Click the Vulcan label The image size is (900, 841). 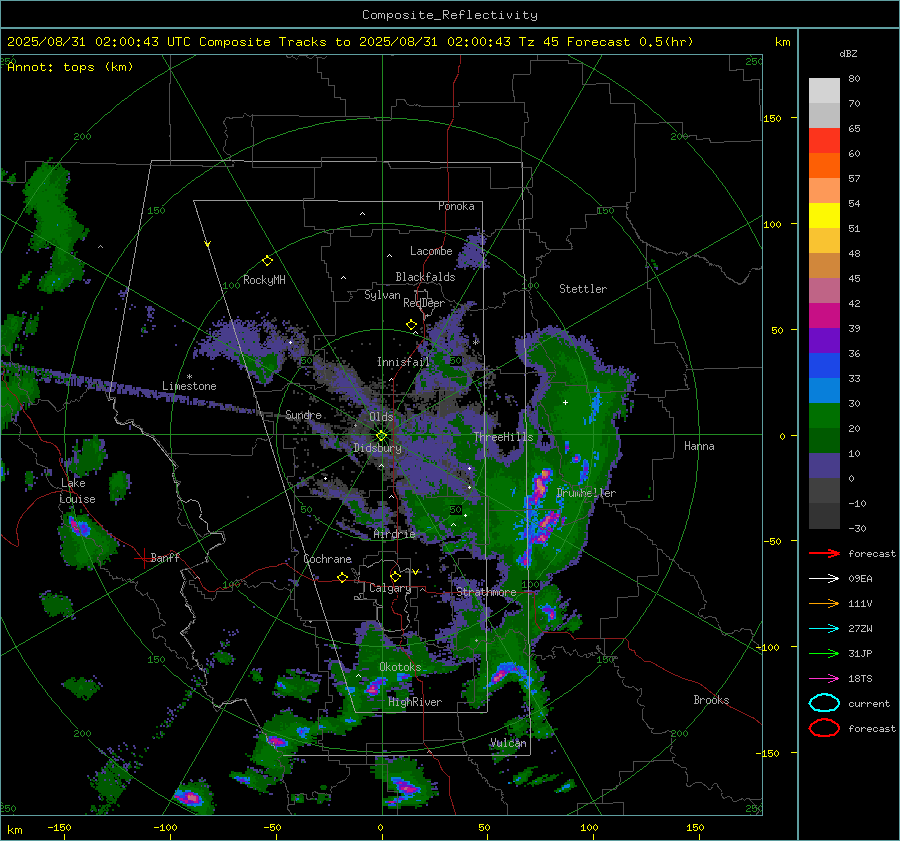(508, 743)
